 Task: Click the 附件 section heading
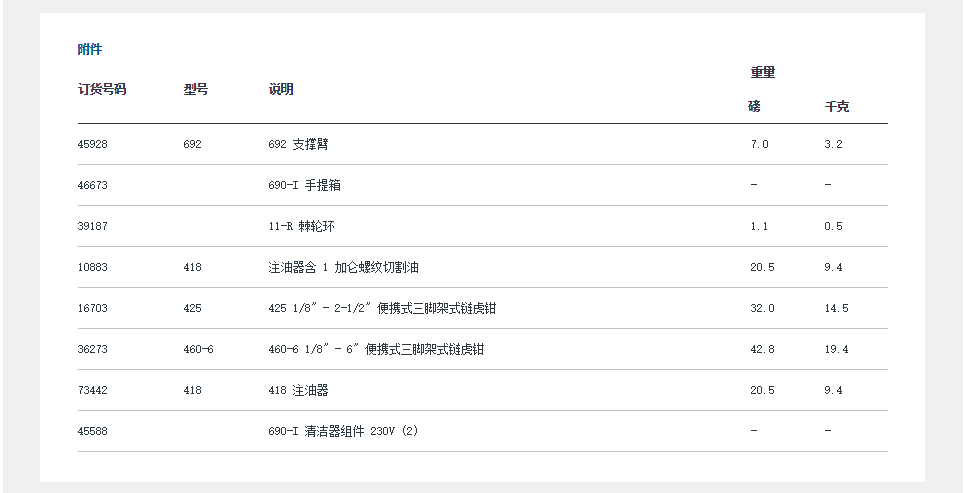click(90, 49)
